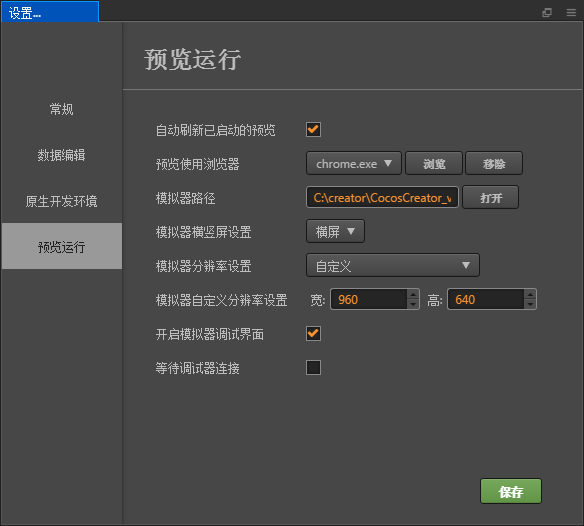584x526 pixels.
Task: Click the simulator path input field
Action: [x=382, y=197]
